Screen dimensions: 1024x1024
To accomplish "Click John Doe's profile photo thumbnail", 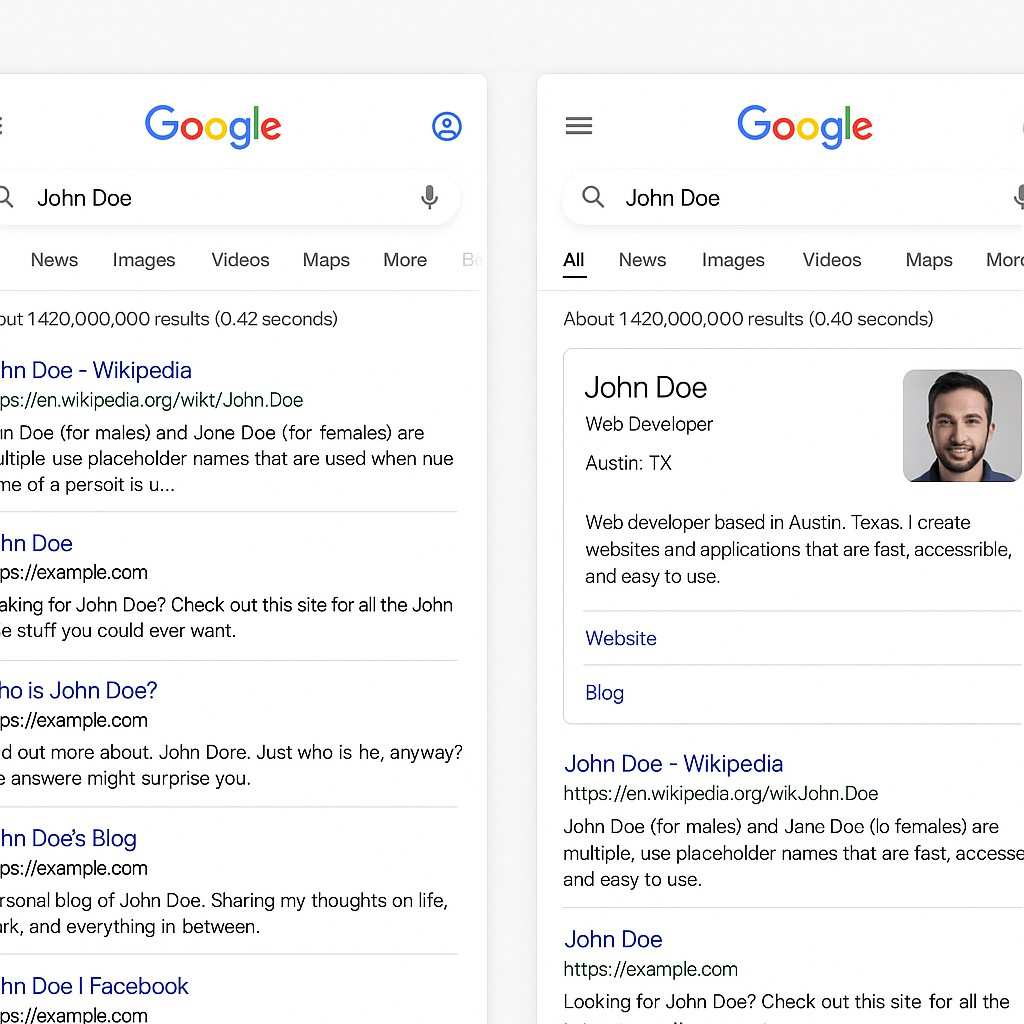I will [962, 425].
